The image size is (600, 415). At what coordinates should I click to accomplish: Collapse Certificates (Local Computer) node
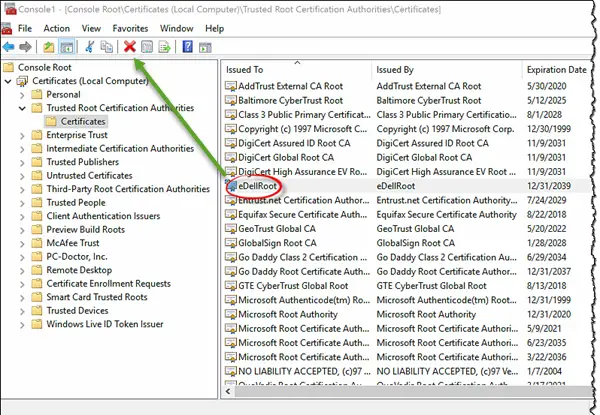[x=8, y=81]
